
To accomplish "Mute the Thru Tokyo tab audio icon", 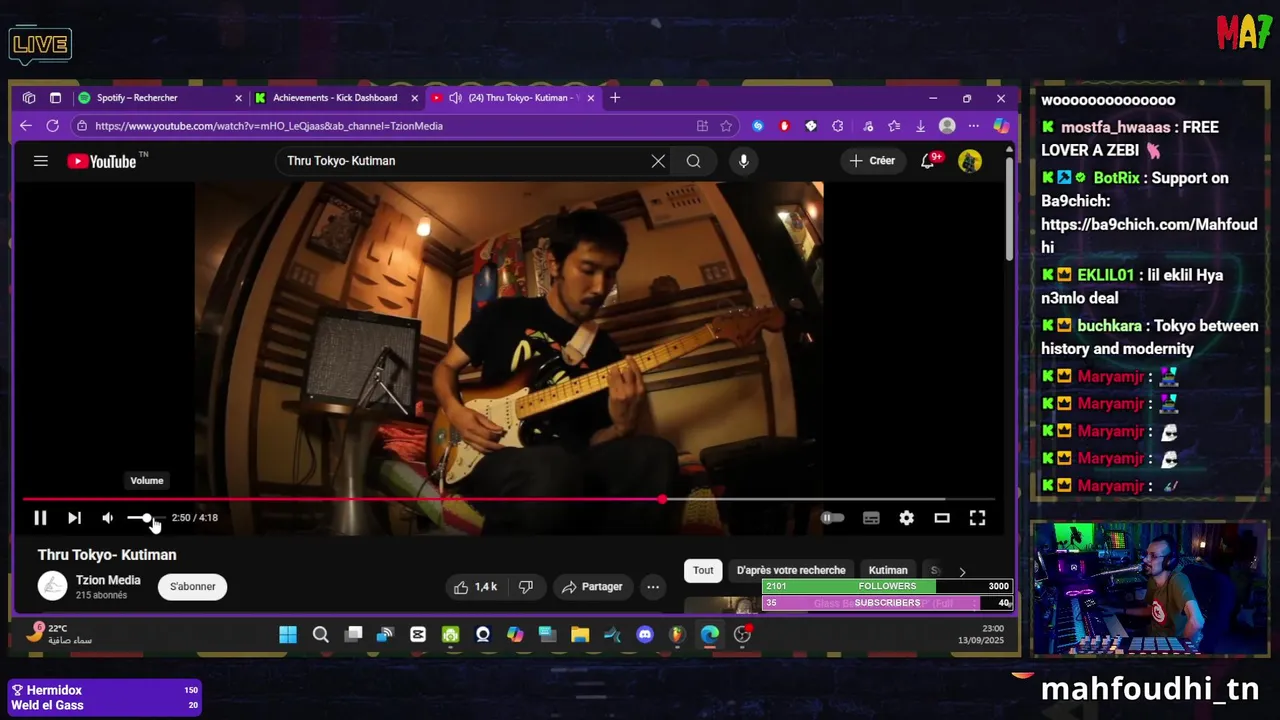I will pos(455,98).
